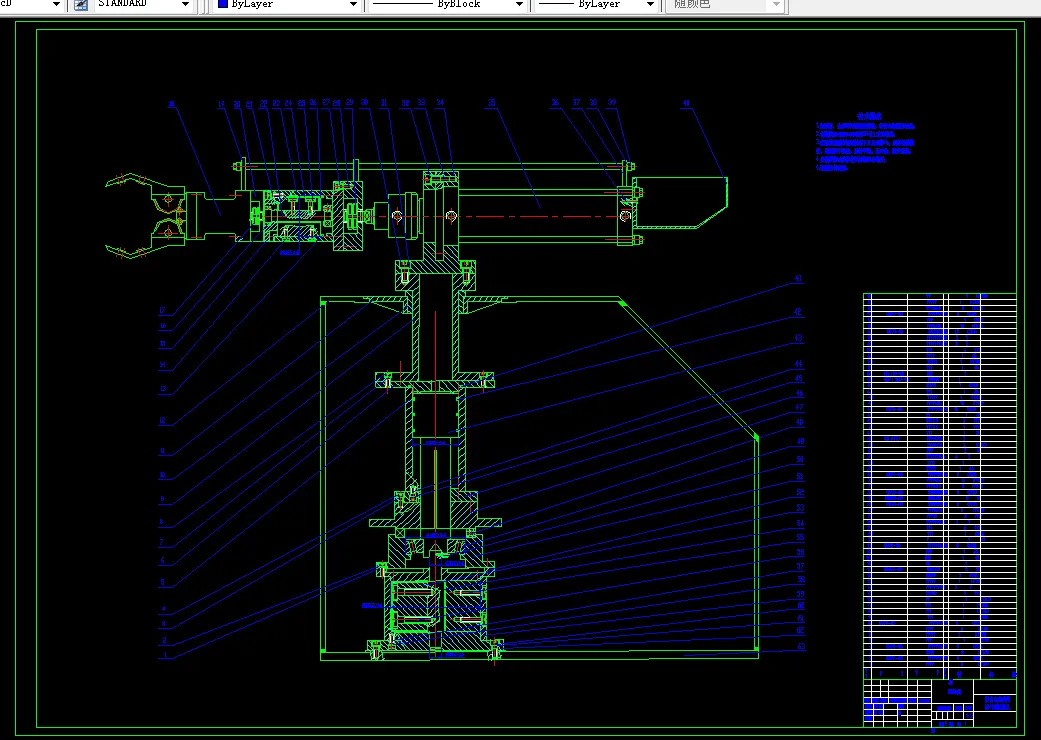Image resolution: width=1041 pixels, height=740 pixels.
Task: Click the title block at bottom right
Action: point(938,702)
